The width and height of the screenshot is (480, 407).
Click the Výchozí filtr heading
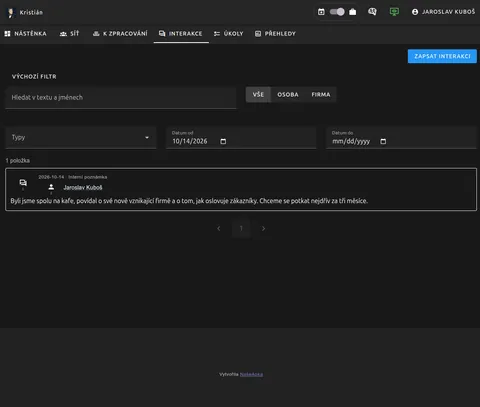pos(34,77)
